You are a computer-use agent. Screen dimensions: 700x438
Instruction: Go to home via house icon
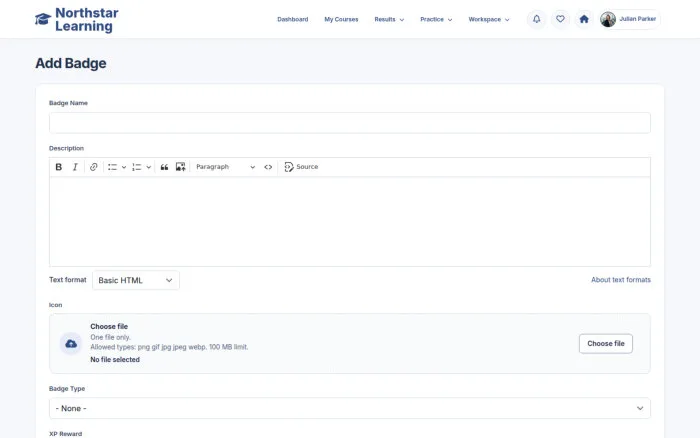584,19
